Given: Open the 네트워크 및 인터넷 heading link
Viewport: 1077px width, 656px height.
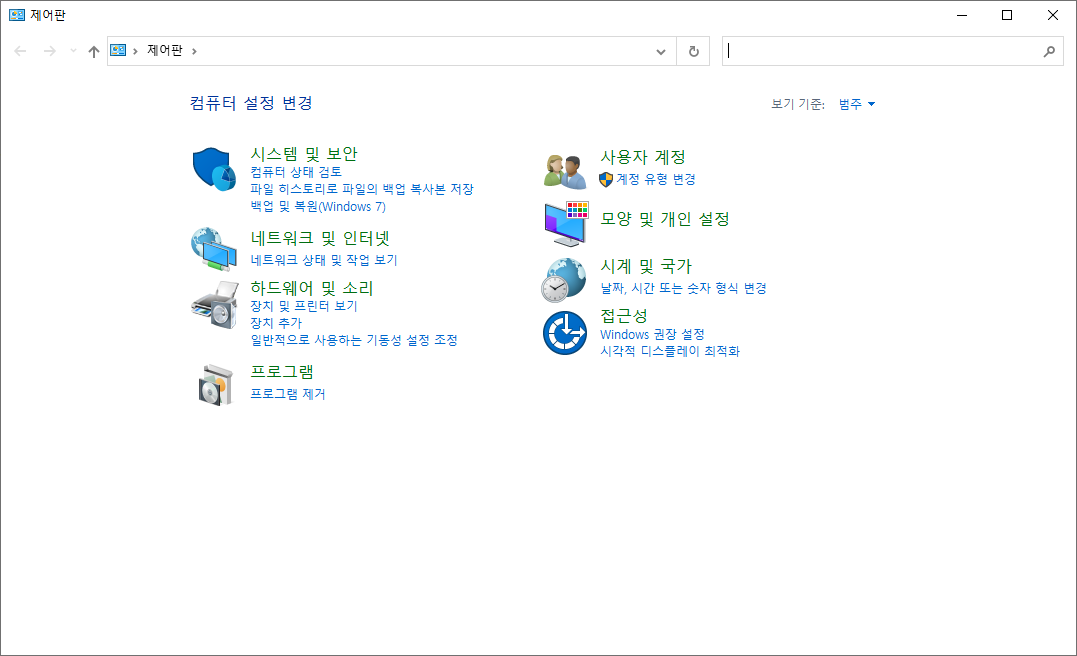Looking at the screenshot, I should 320,238.
